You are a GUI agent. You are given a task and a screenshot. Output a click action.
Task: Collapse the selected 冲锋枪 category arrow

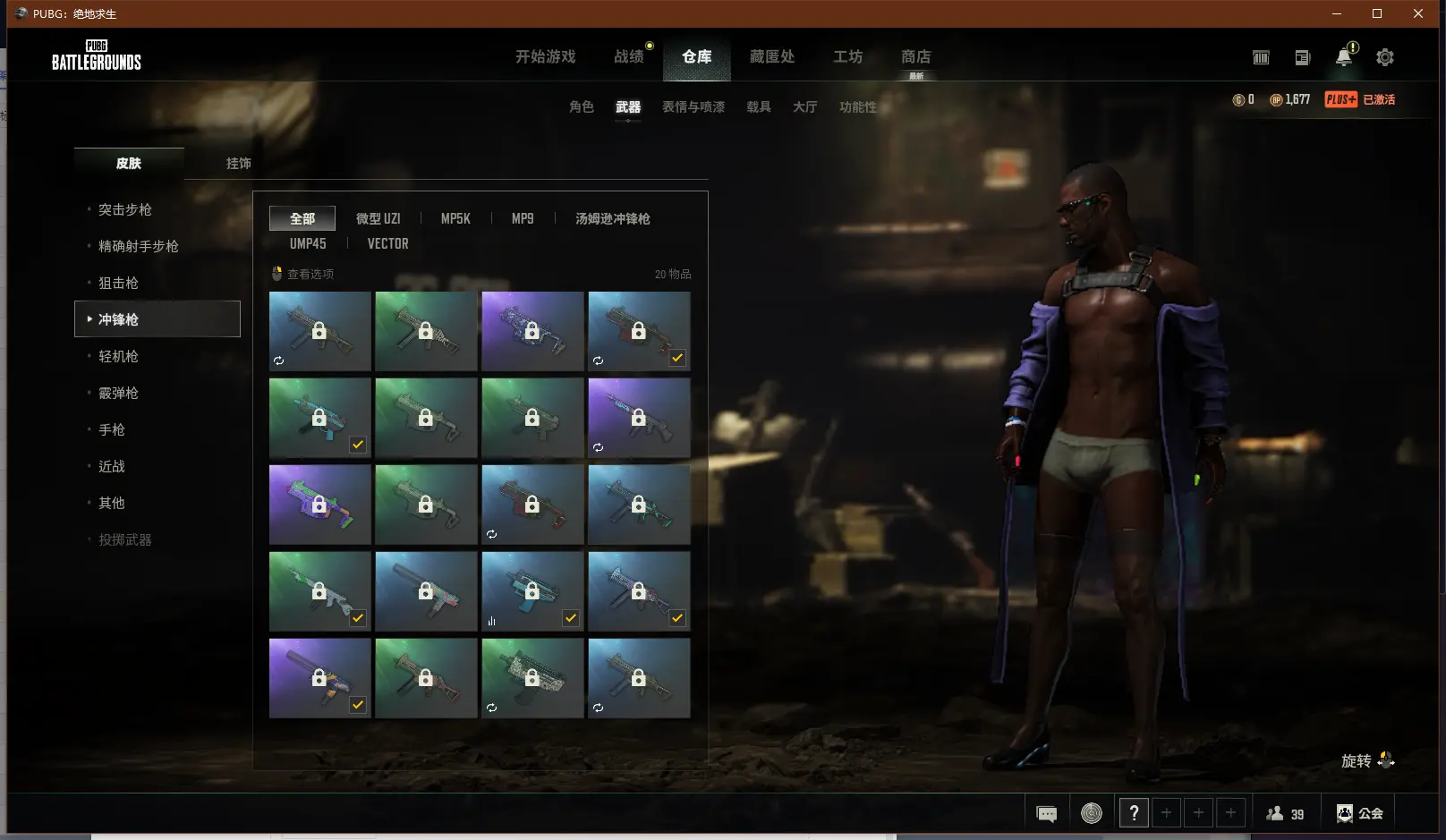click(x=89, y=318)
